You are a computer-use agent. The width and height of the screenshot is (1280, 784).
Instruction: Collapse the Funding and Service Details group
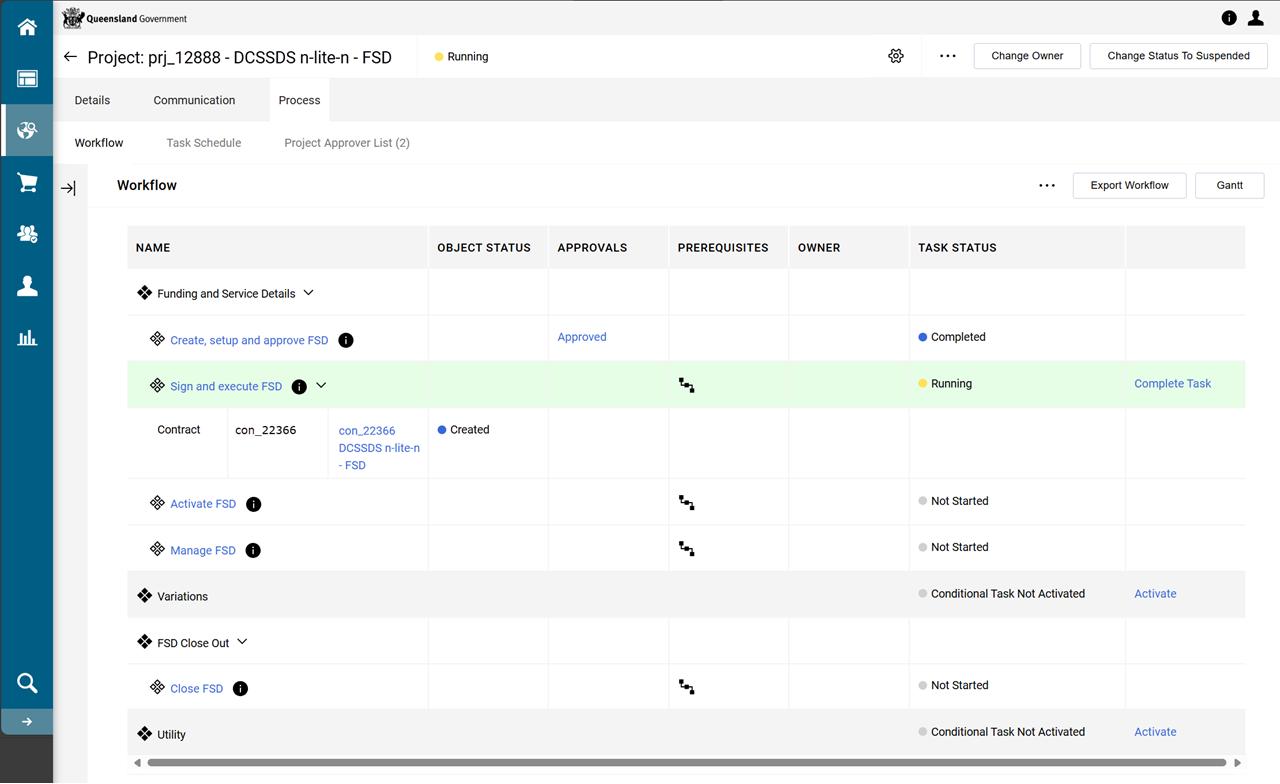(x=308, y=293)
